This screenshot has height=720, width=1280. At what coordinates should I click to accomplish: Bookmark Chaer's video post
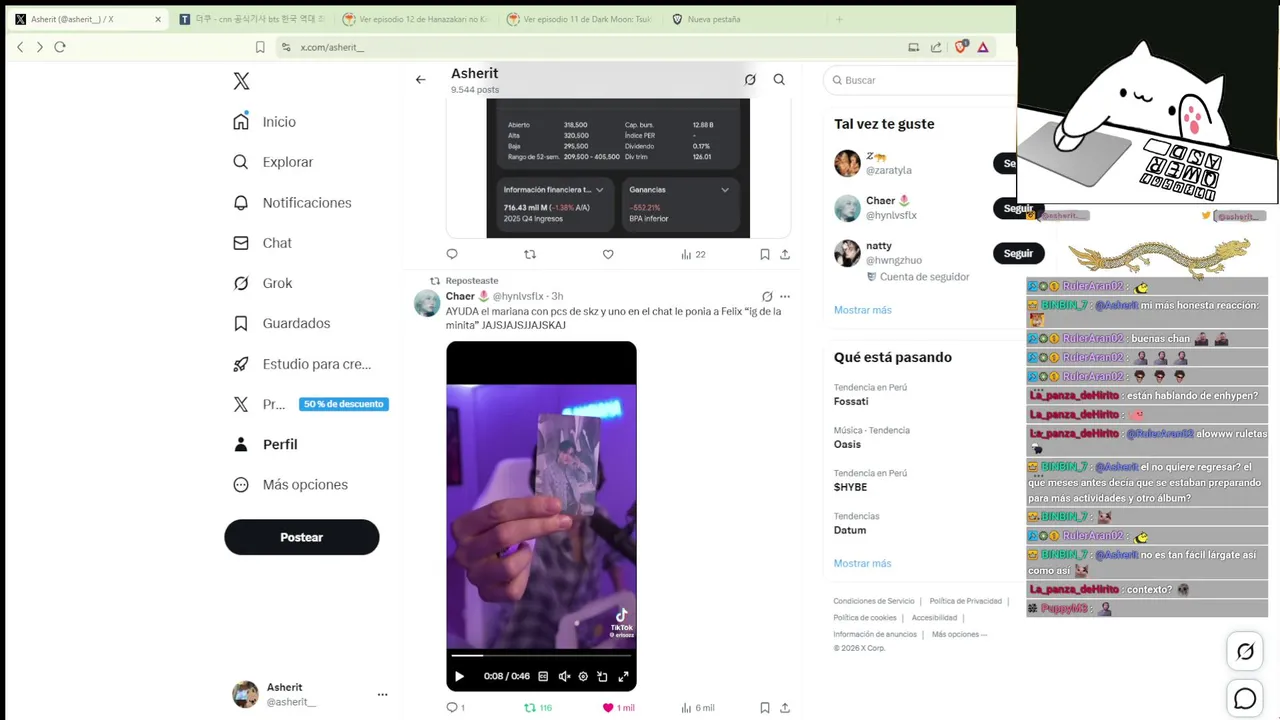(x=764, y=707)
